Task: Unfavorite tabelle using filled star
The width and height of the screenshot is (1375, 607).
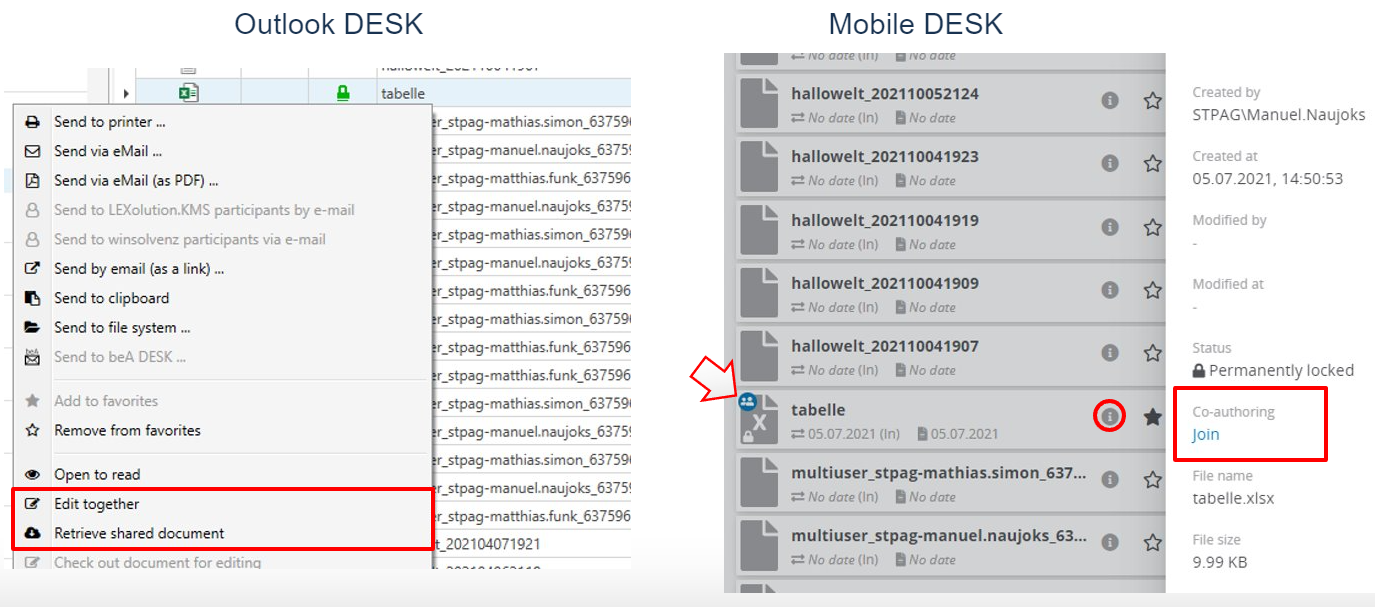Action: click(1152, 416)
